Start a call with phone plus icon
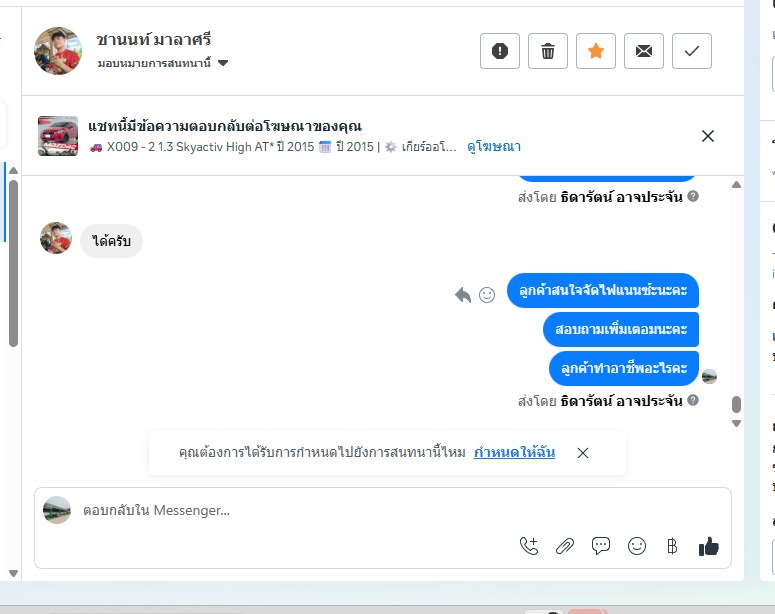This screenshot has width=775, height=614. coord(529,546)
